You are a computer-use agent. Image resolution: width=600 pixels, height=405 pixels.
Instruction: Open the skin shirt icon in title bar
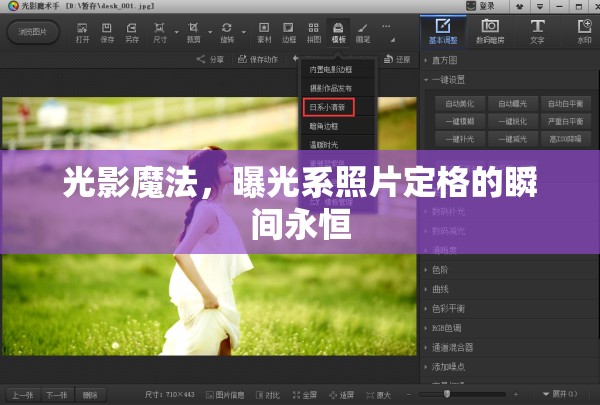[520, 7]
